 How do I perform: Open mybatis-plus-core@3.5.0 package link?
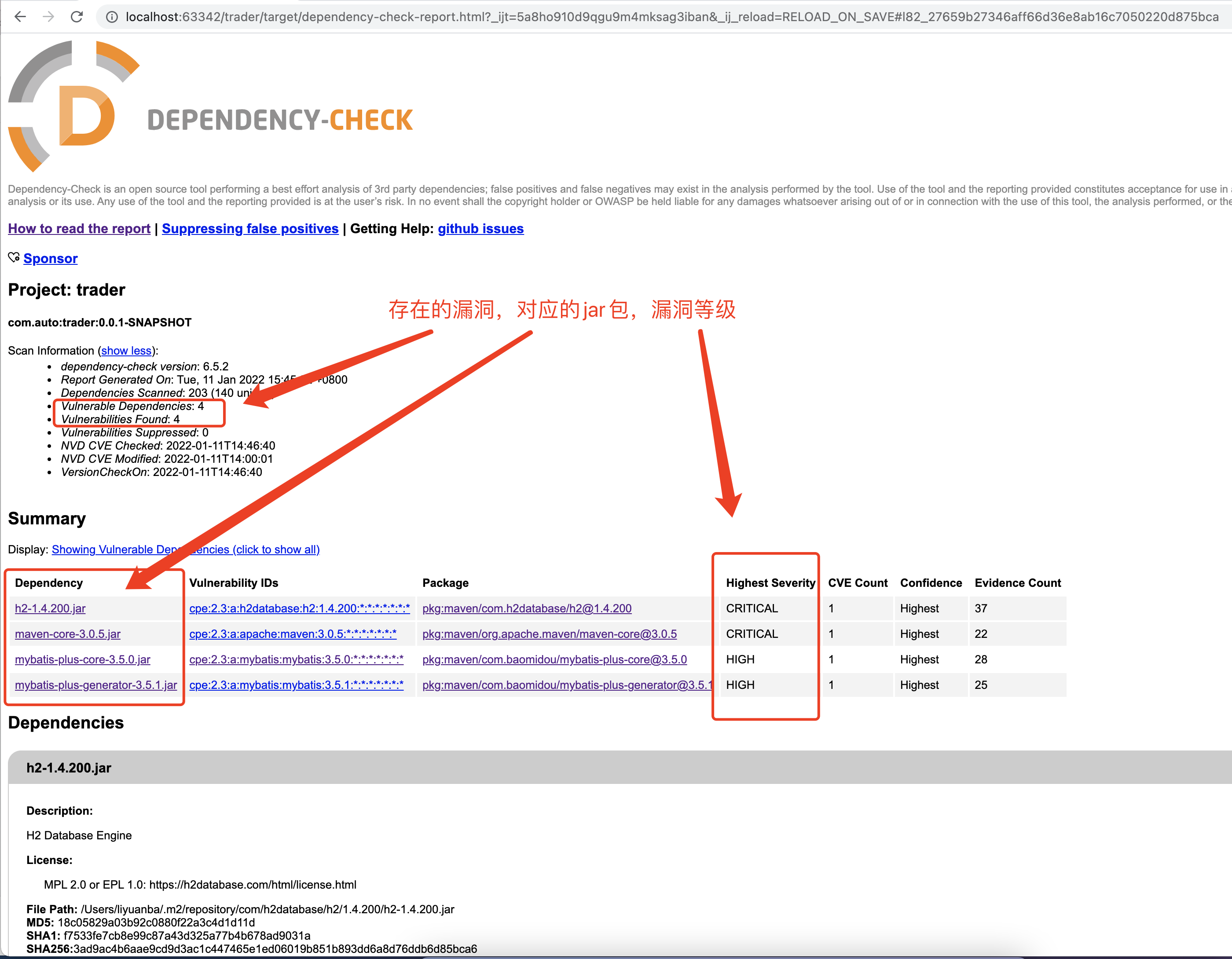tap(554, 659)
